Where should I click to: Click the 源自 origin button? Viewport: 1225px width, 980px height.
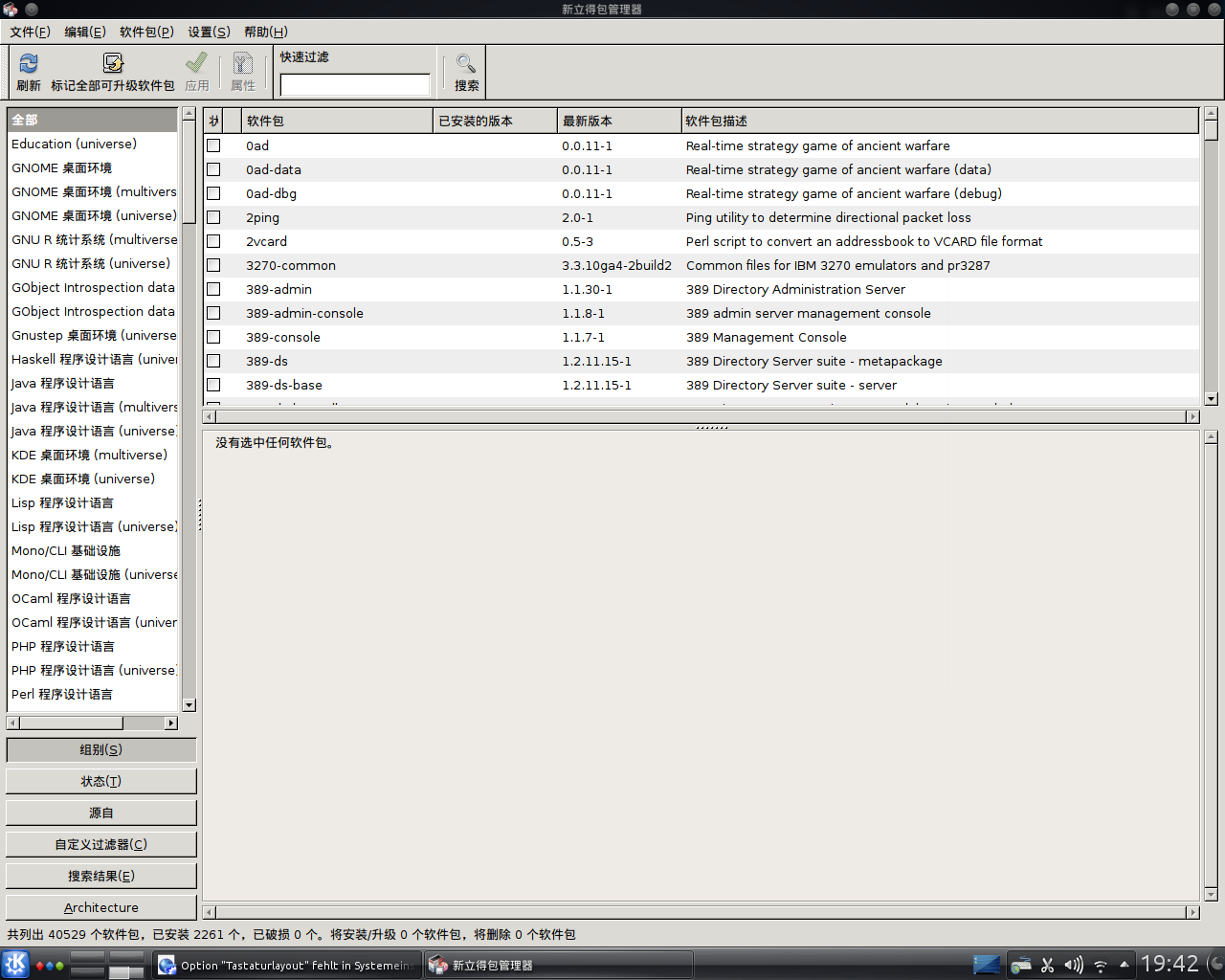(101, 813)
